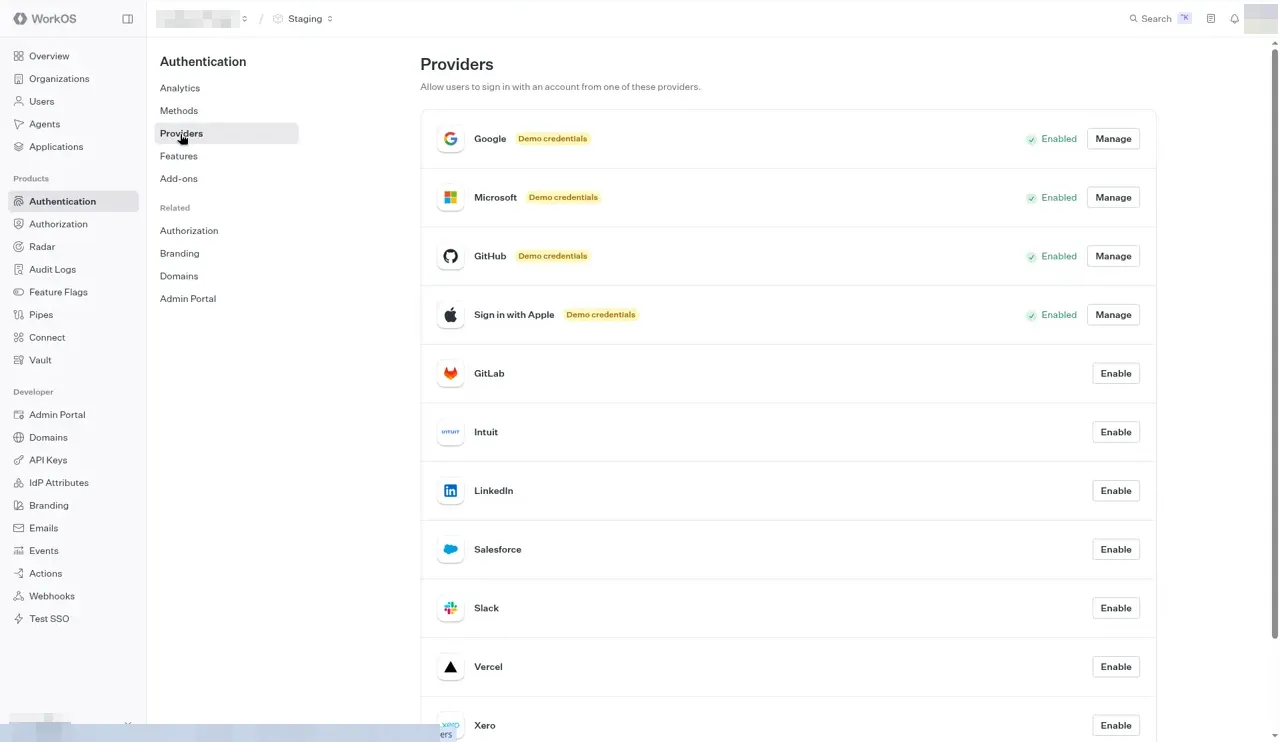Click the Agents icon in sidebar
The width and height of the screenshot is (1280, 742).
point(19,124)
